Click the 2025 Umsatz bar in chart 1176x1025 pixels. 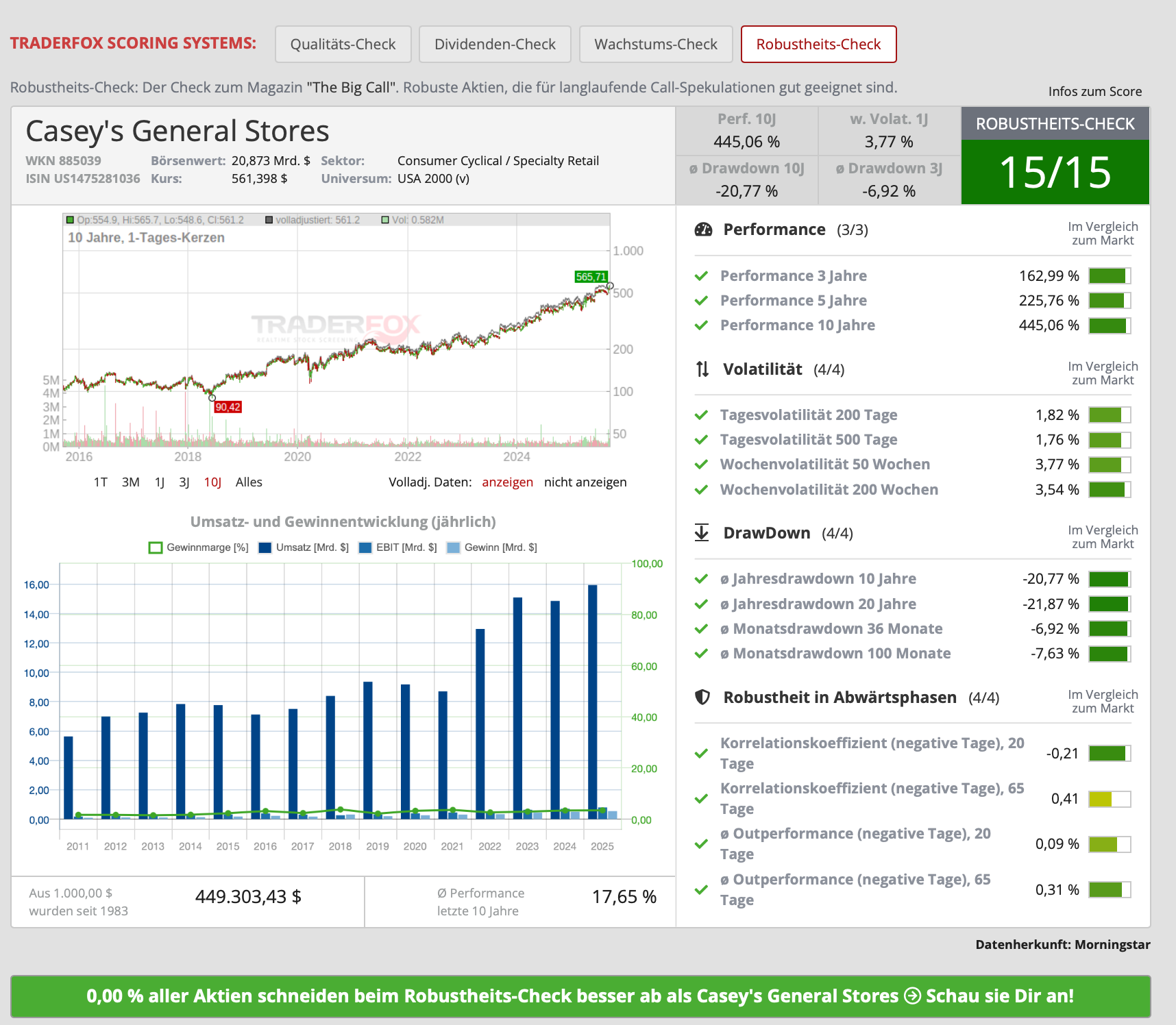point(593,702)
